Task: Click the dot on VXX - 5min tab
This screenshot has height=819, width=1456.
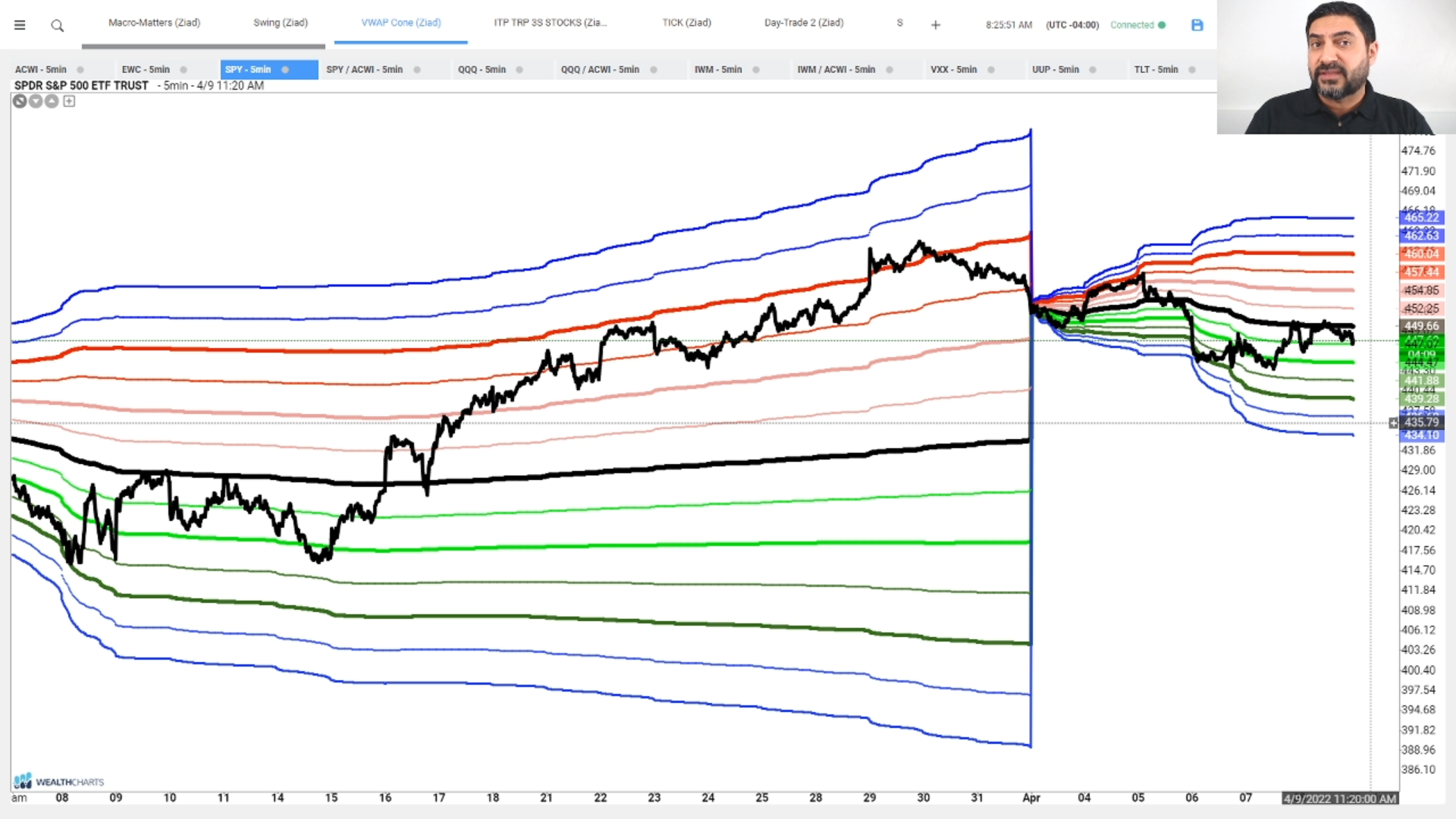Action: (x=991, y=70)
